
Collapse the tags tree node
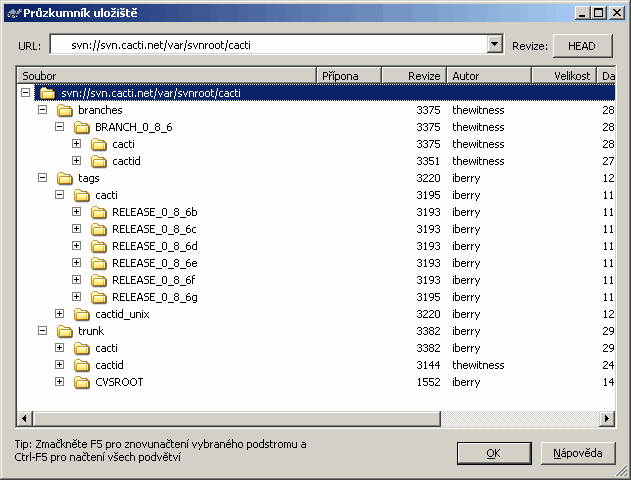pos(42,178)
